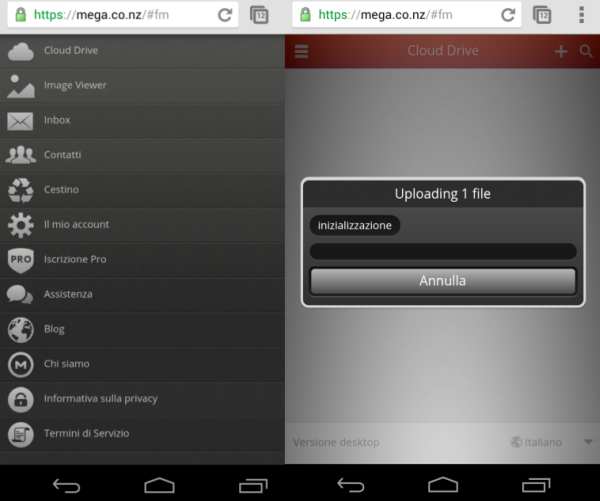Click the Versione desktop link
This screenshot has height=501, width=600.
click(336, 442)
